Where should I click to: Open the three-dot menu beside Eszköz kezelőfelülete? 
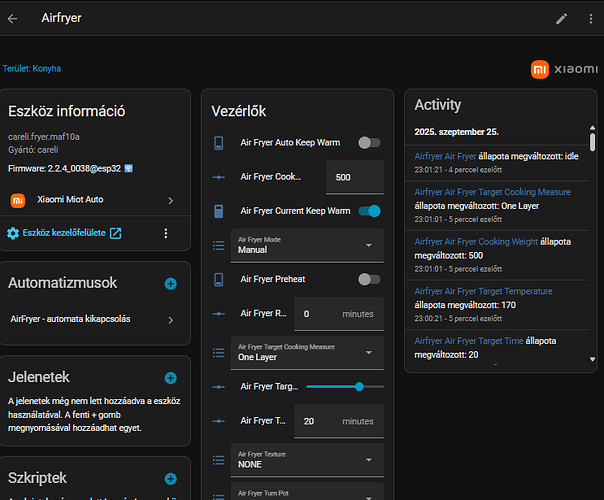(166, 233)
